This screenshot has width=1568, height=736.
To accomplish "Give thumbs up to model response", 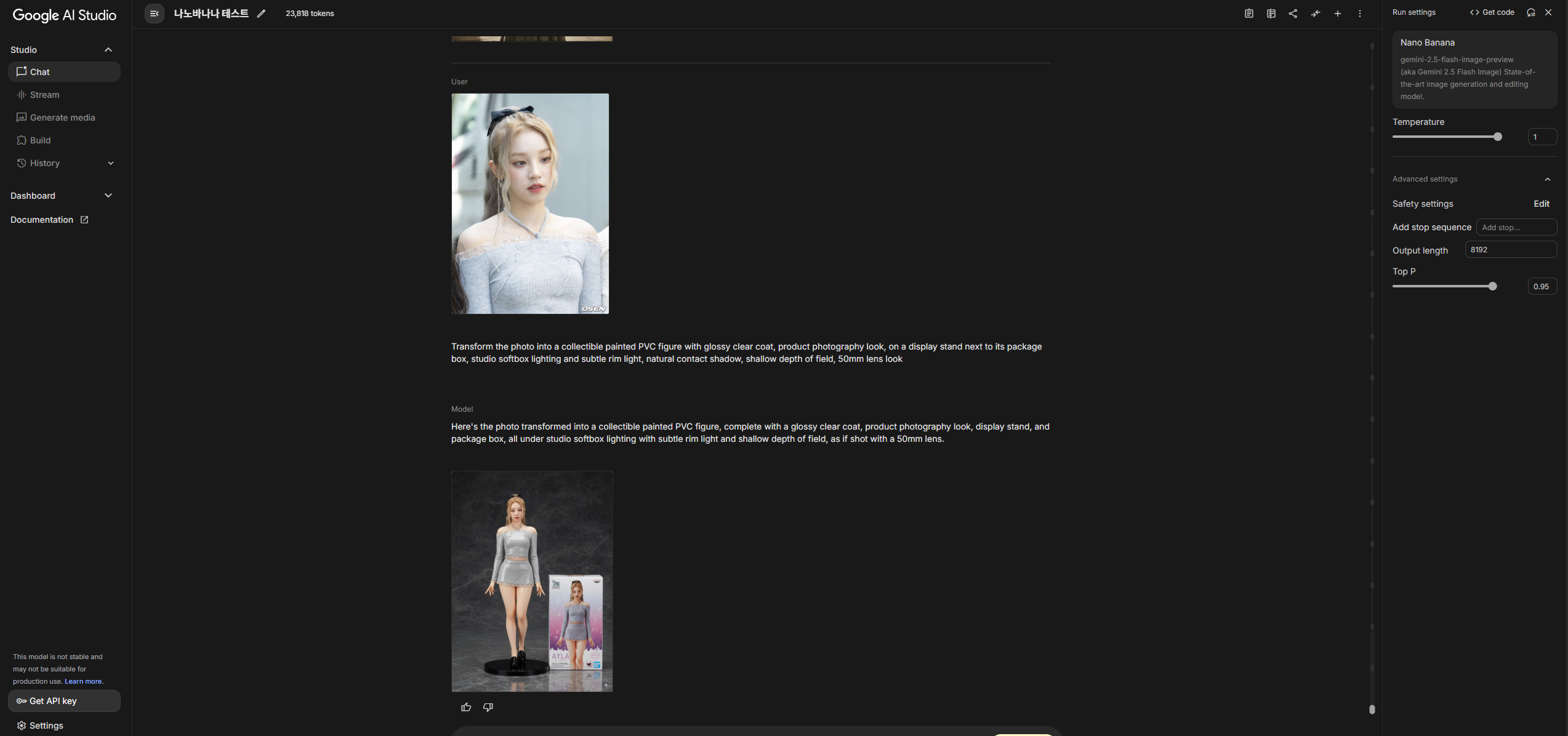I will (466, 707).
